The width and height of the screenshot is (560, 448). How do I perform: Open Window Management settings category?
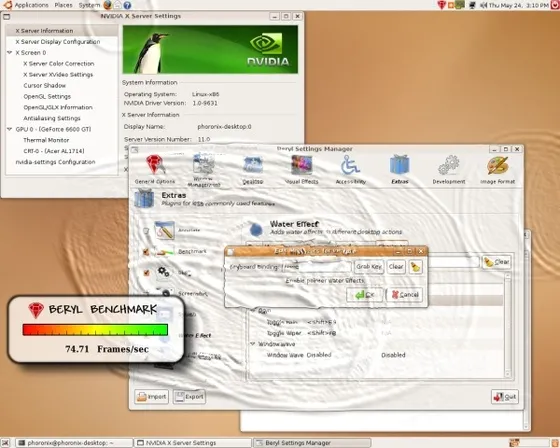tap(204, 170)
